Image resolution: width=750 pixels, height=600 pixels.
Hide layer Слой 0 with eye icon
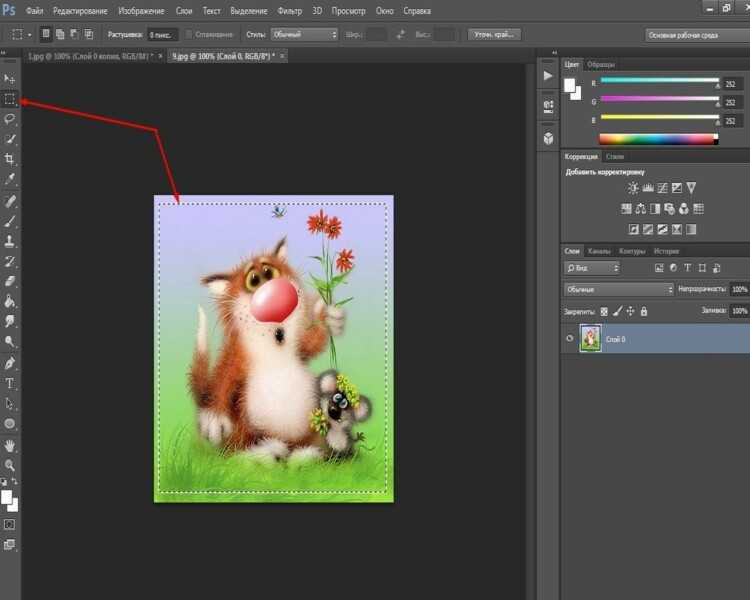coord(569,339)
